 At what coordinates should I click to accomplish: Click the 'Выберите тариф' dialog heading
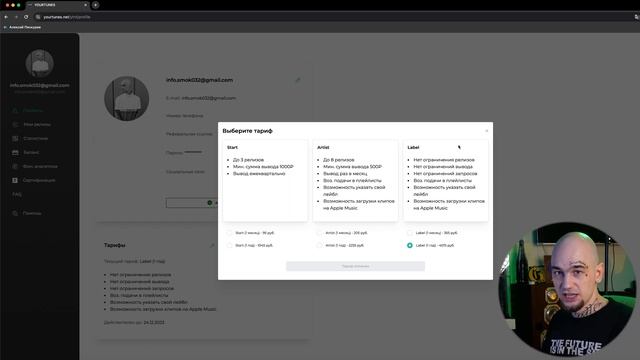(x=247, y=131)
